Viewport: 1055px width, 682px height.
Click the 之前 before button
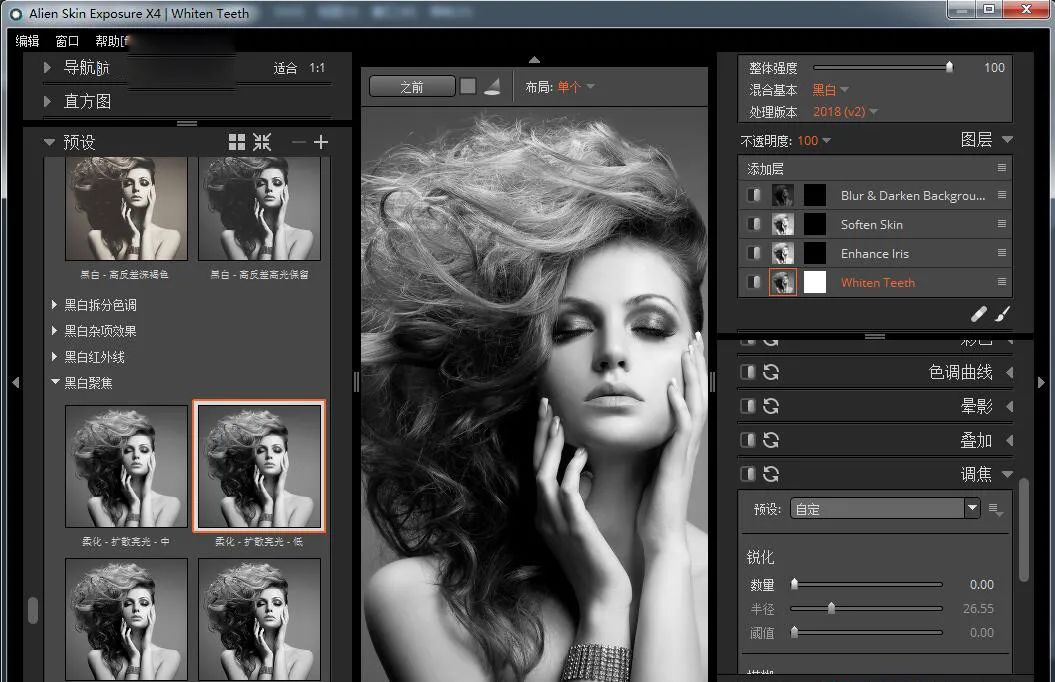click(412, 87)
